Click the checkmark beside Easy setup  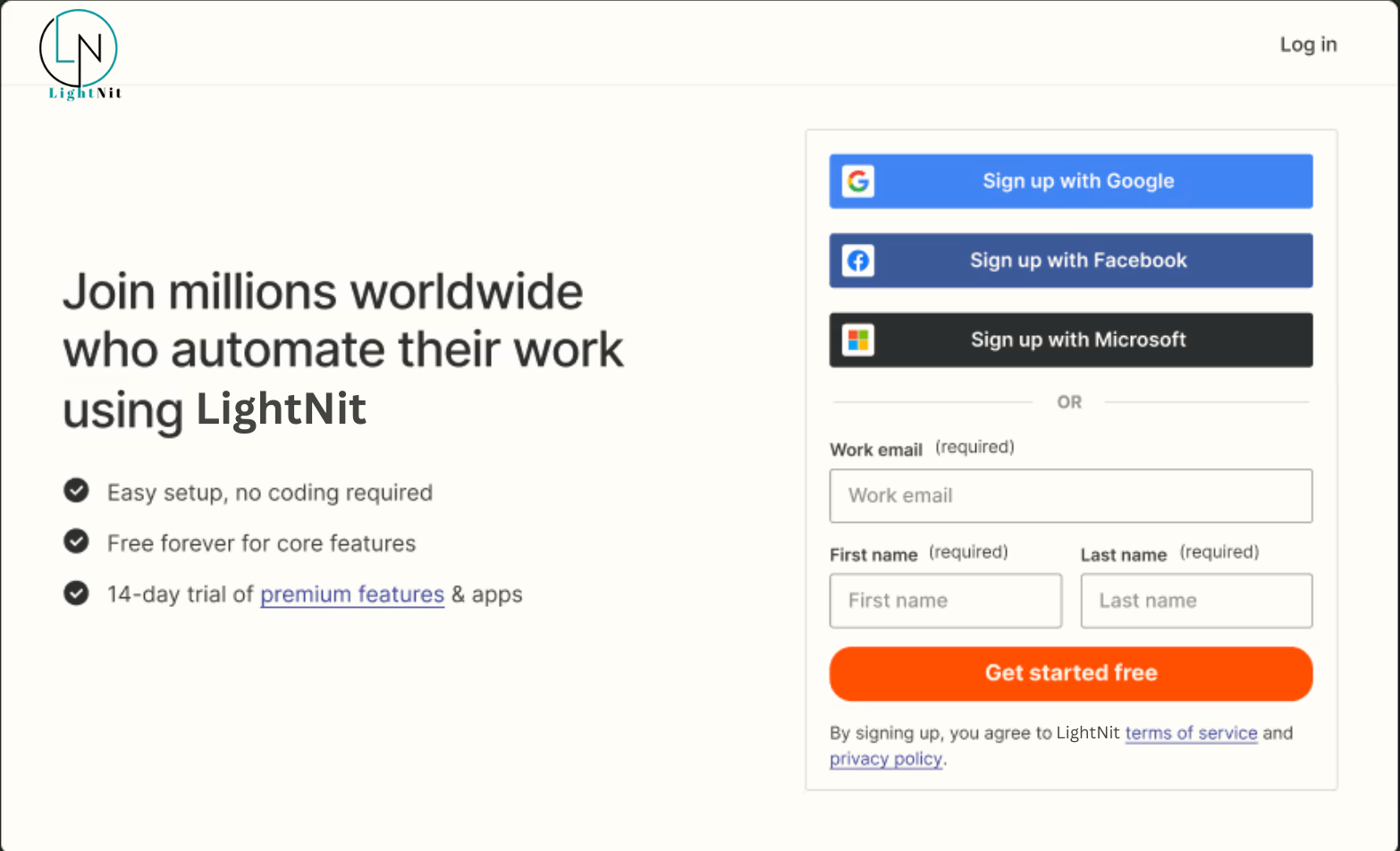point(76,491)
